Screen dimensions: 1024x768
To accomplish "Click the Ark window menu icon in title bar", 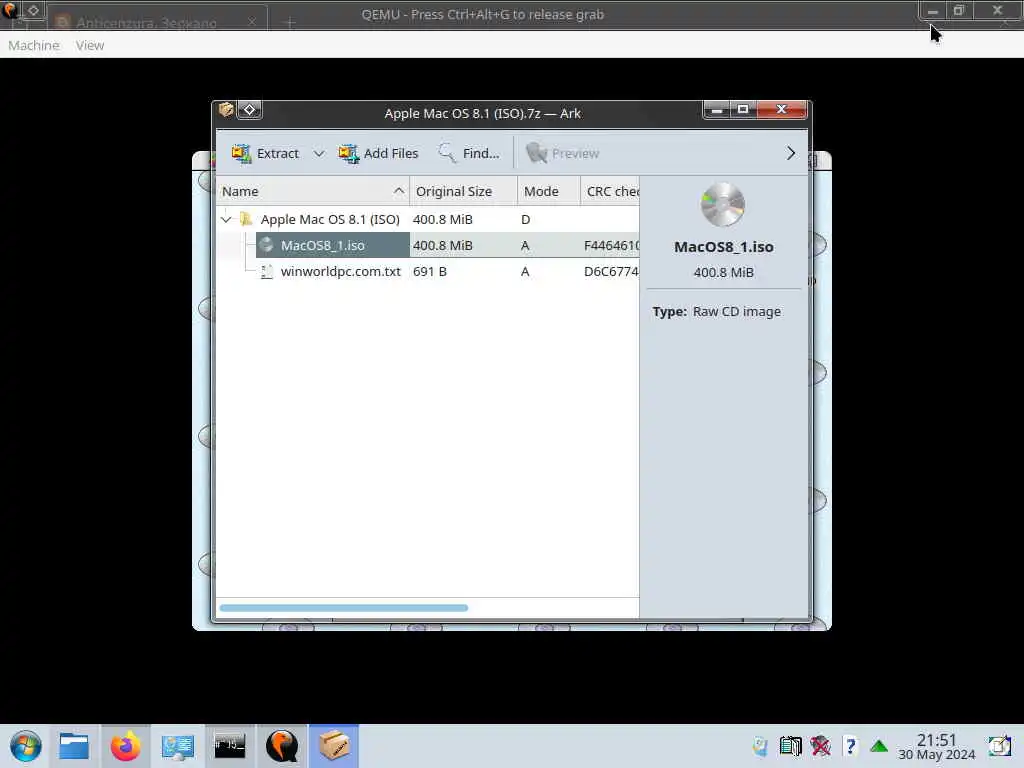I will 226,109.
